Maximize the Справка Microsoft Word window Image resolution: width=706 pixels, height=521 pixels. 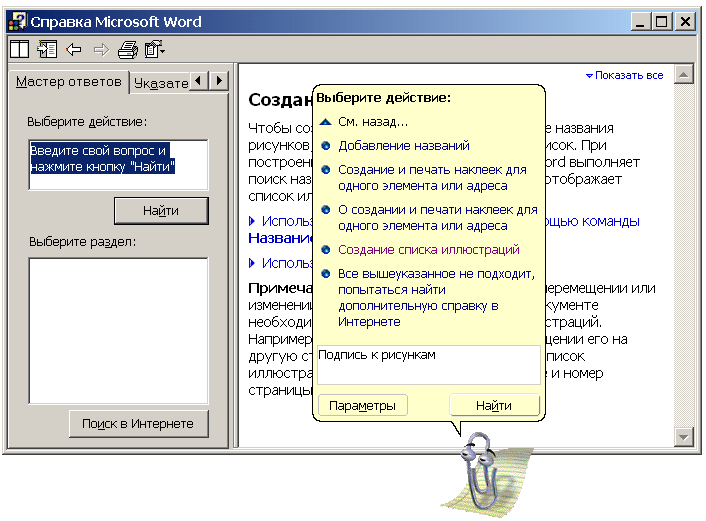click(x=661, y=22)
